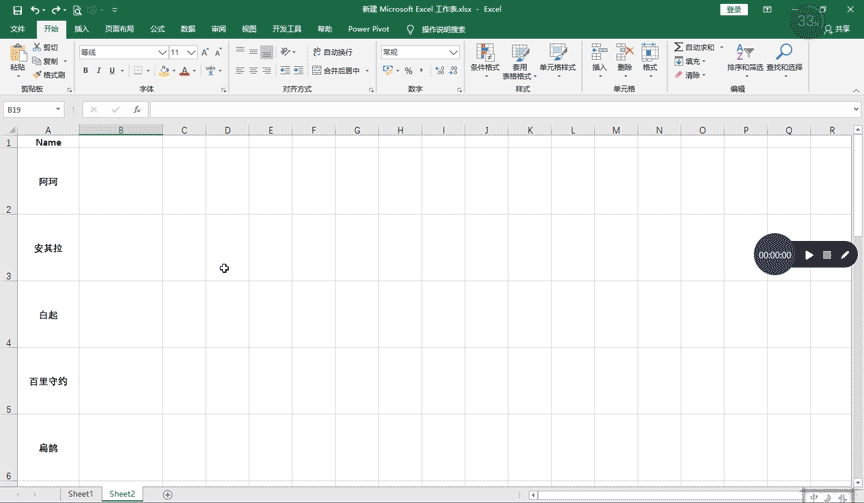Align cell content to the top
Screen dimensions: 864x503
point(240,51)
